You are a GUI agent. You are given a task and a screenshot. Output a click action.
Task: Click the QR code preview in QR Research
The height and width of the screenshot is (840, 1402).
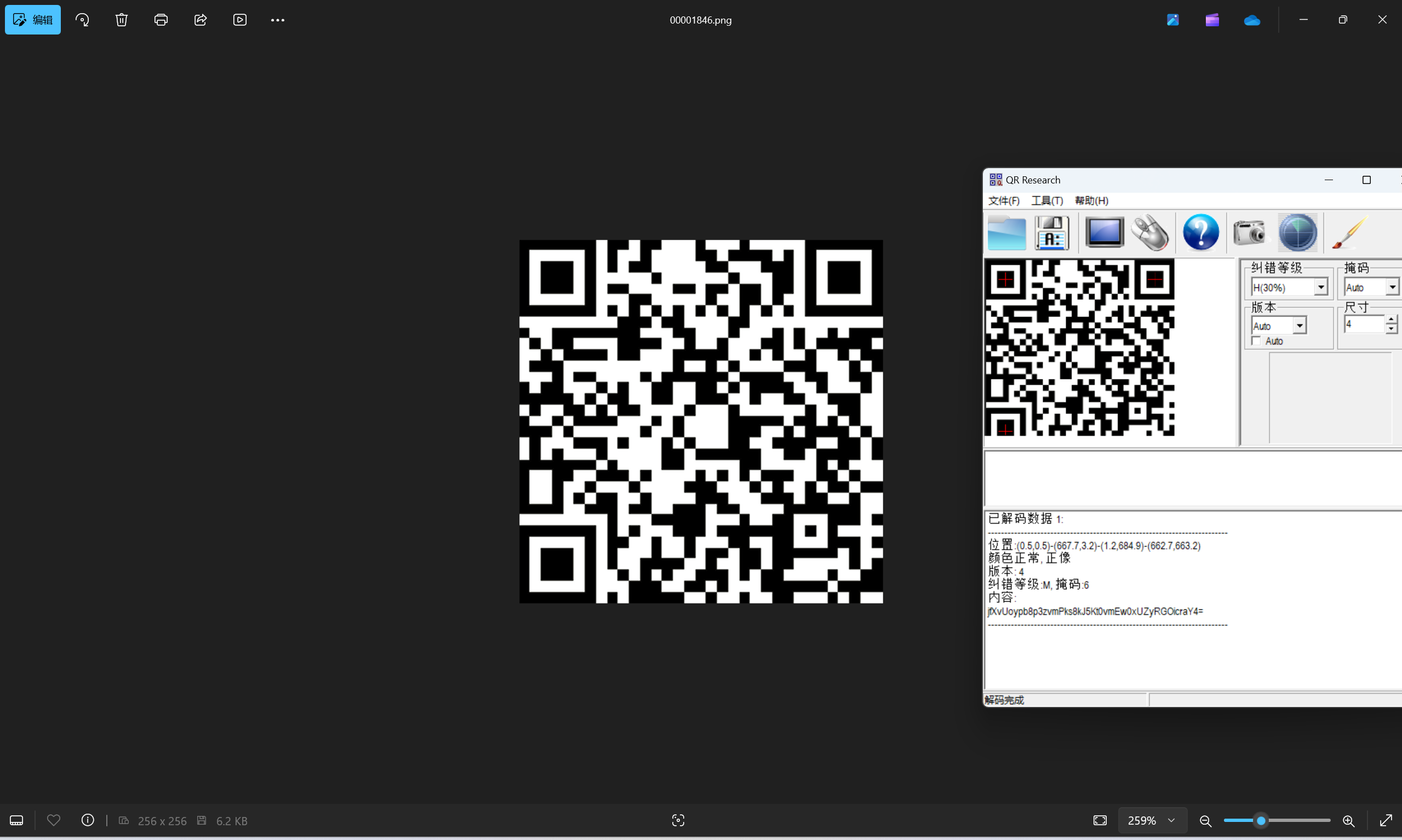(x=1079, y=348)
